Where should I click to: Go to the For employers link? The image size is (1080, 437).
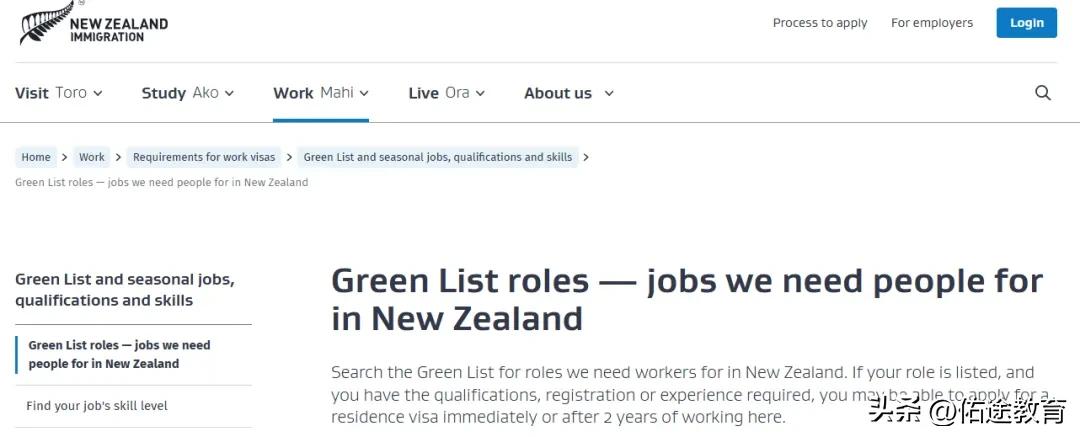pyautogui.click(x=931, y=23)
